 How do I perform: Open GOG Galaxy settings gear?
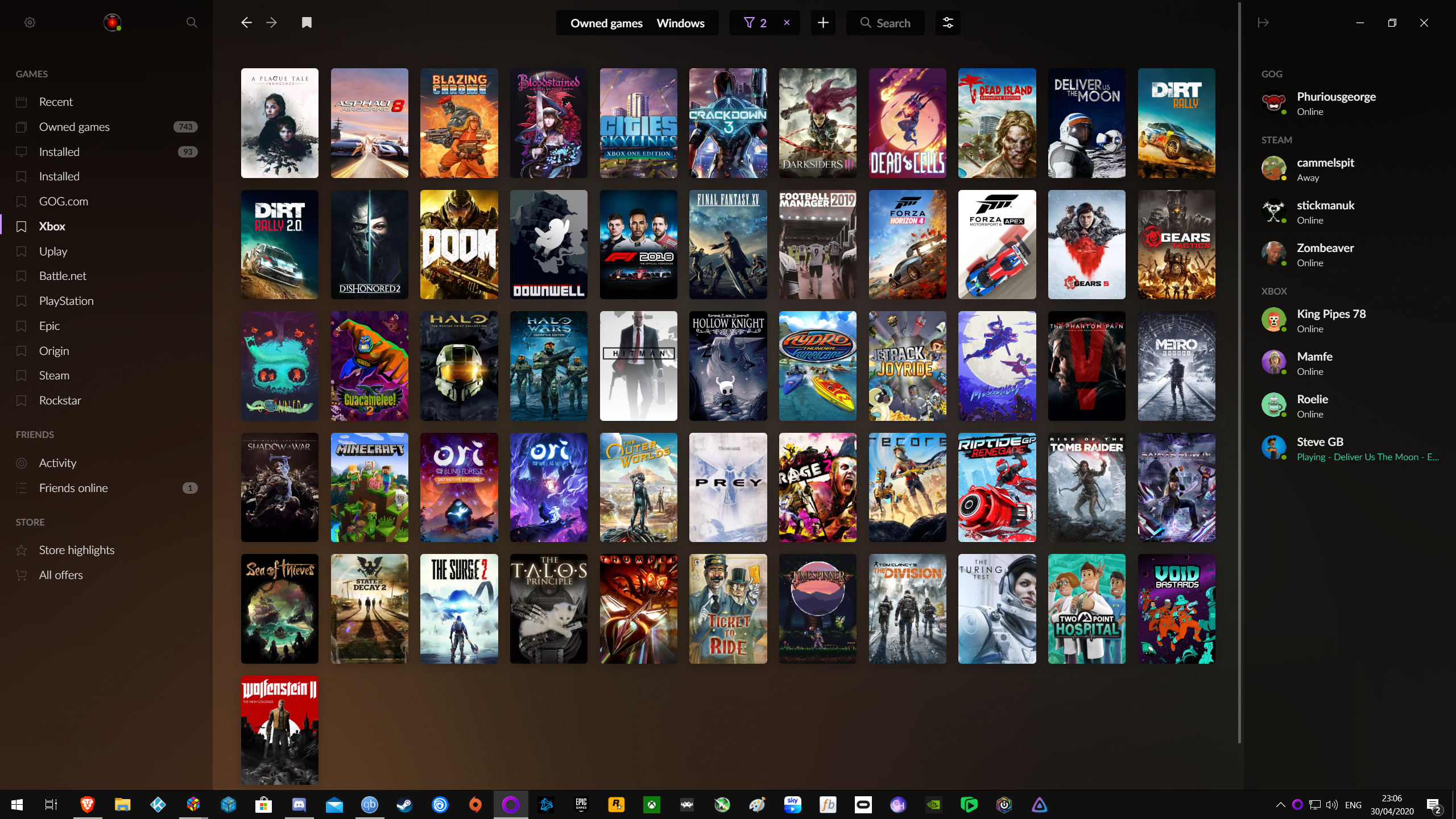click(30, 23)
